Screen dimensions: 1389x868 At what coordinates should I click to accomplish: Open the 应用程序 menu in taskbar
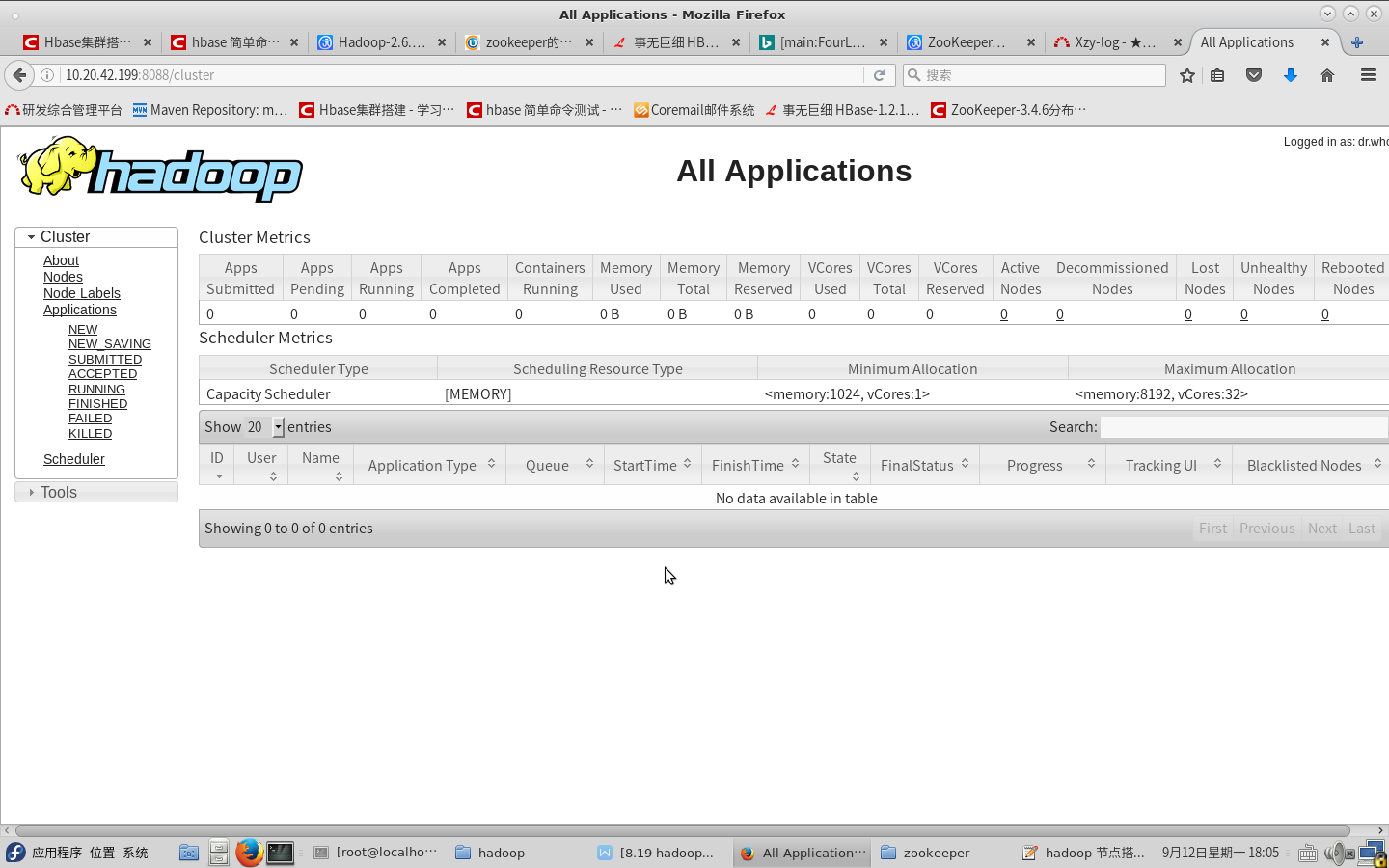point(57,853)
